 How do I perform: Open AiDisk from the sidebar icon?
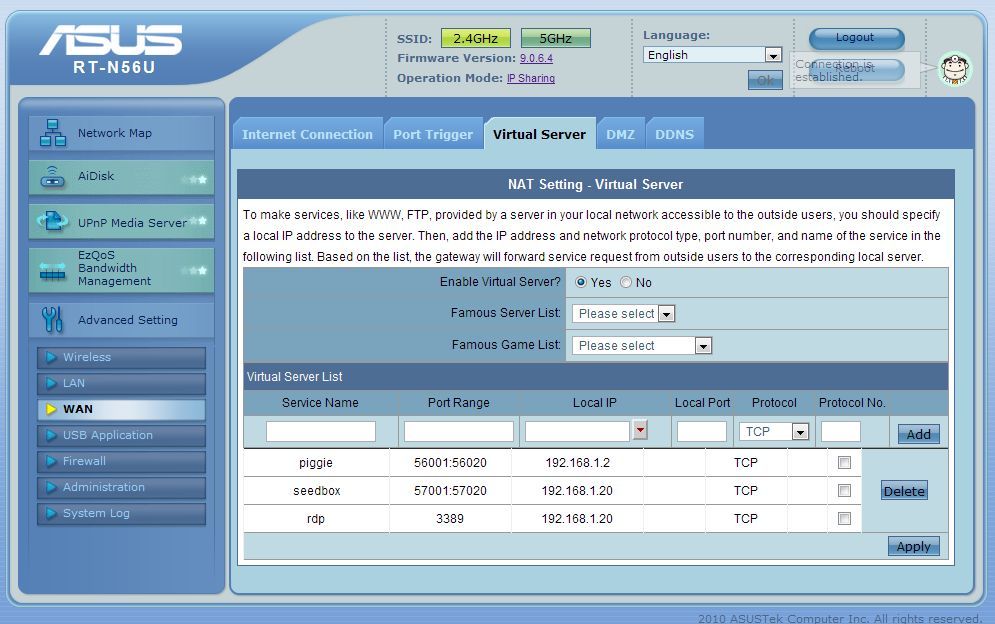tap(52, 177)
